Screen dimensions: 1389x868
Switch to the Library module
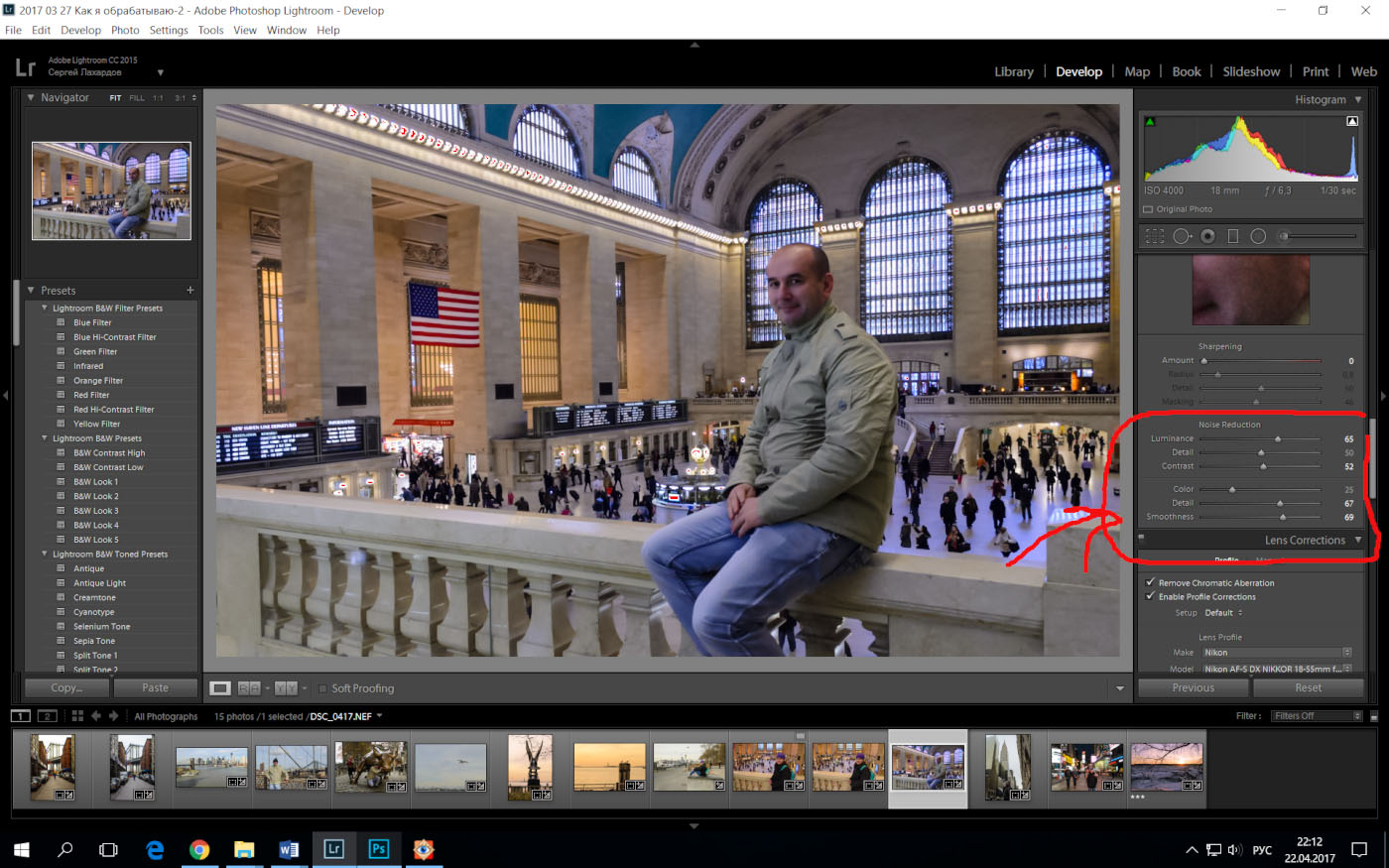[x=1013, y=71]
